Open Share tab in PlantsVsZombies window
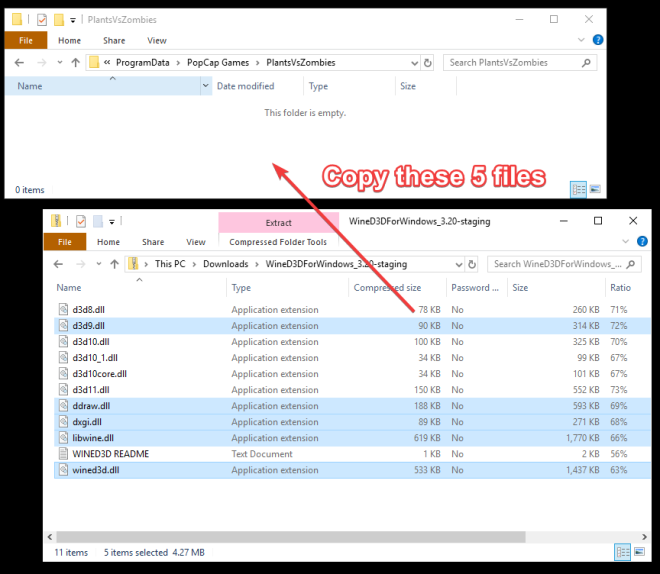The width and height of the screenshot is (660, 574). point(114,40)
